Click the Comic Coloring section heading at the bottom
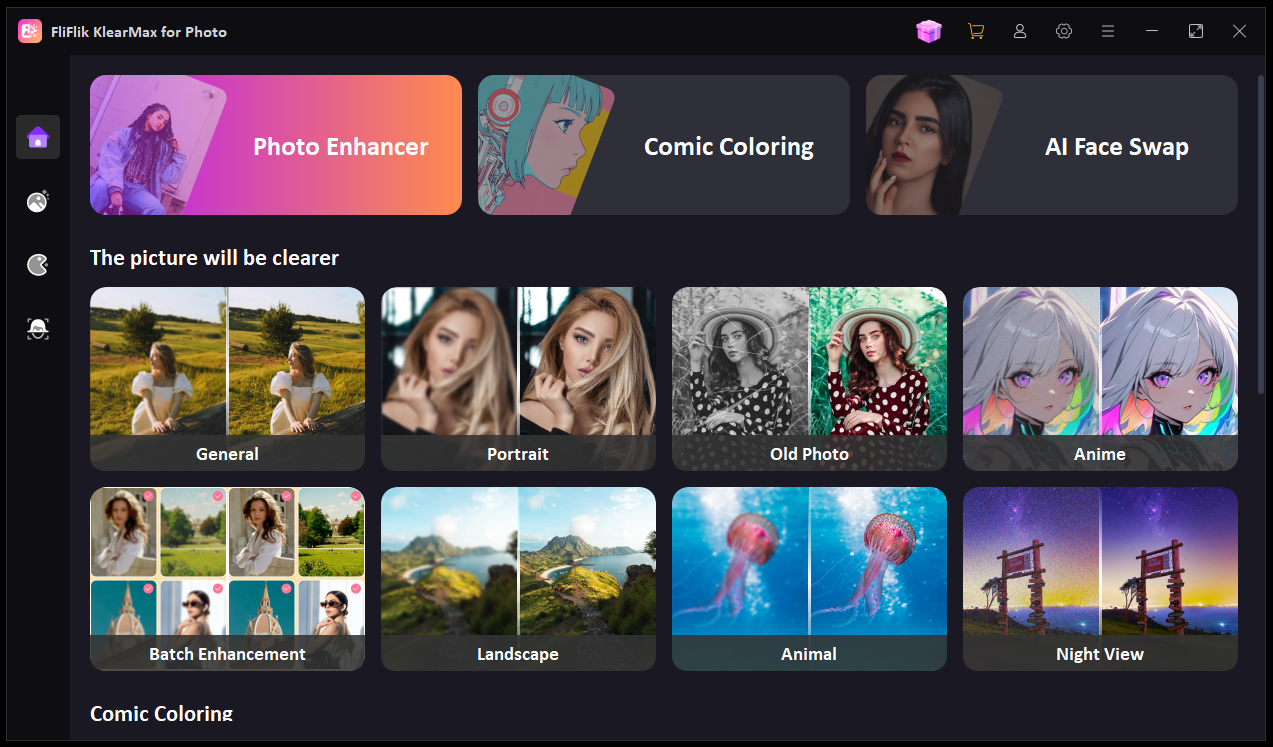The width and height of the screenshot is (1273, 747). 161,714
